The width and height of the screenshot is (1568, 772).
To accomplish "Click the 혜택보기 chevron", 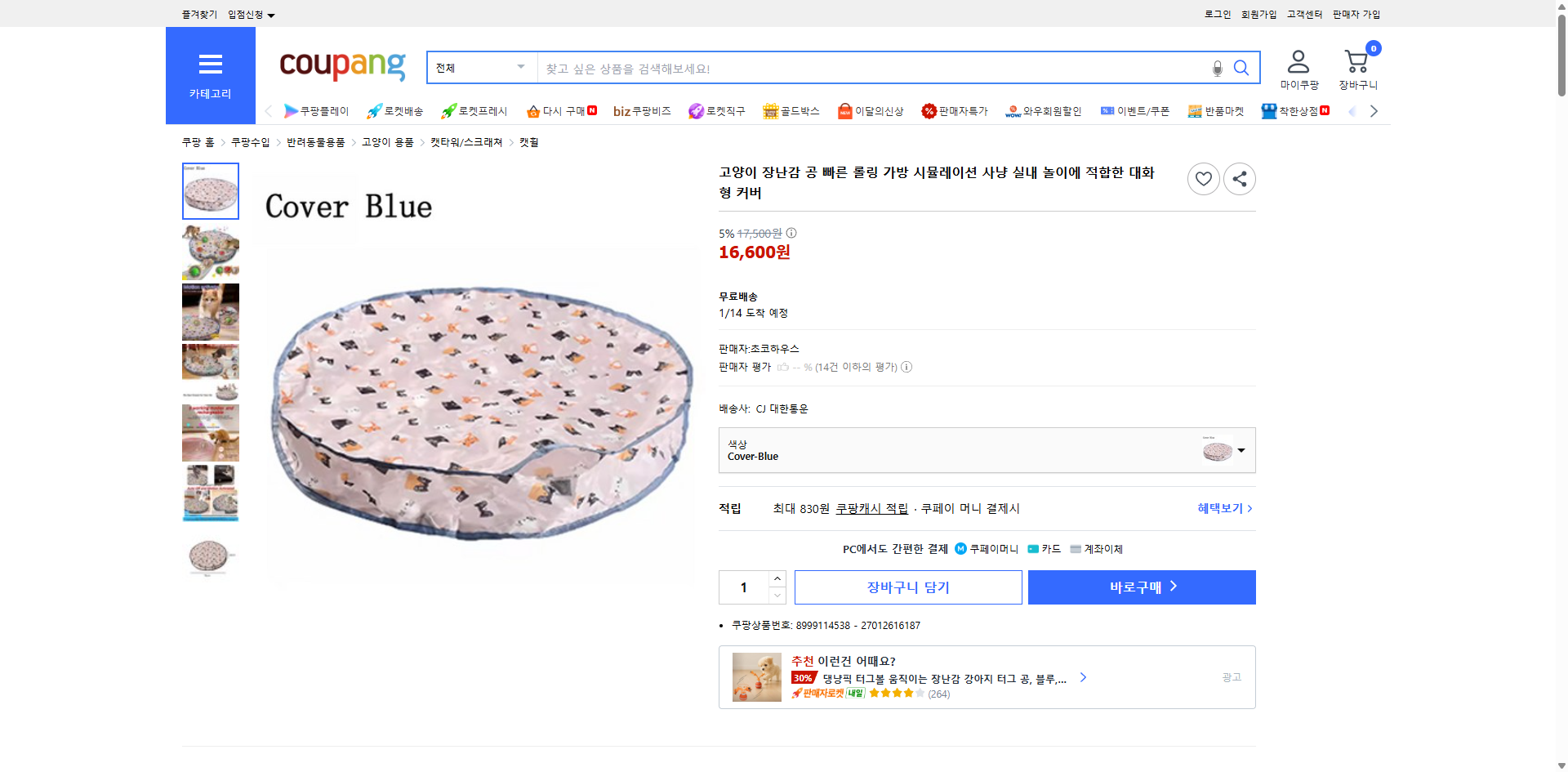I will pos(1250,508).
